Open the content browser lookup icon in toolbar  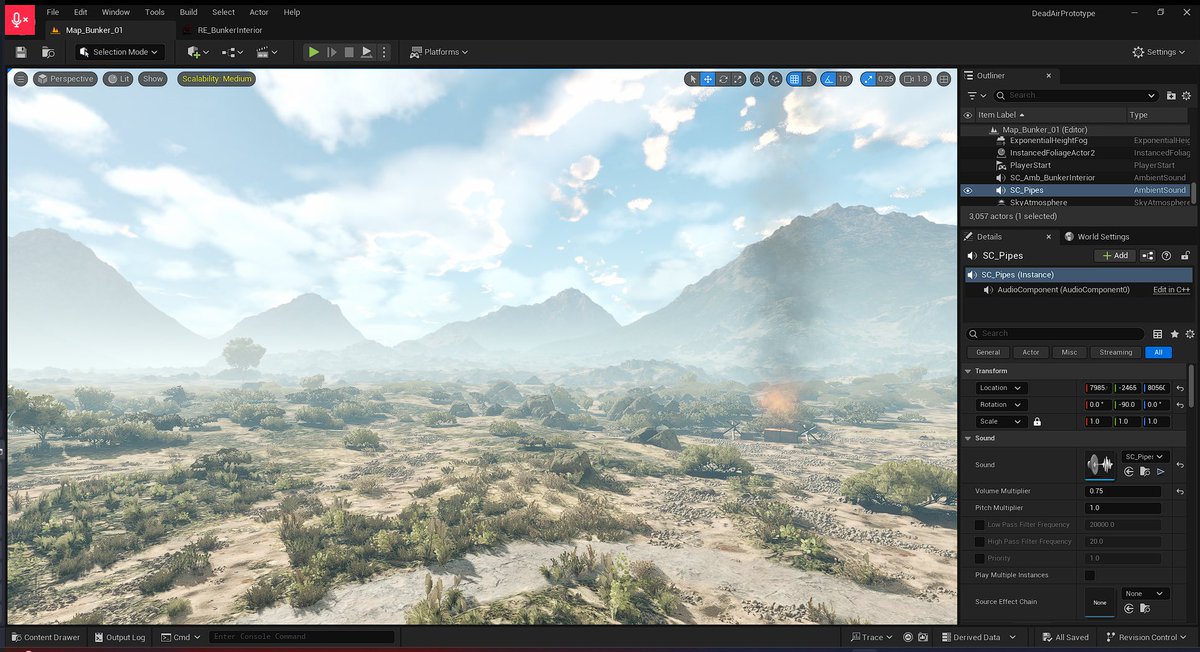[47, 52]
